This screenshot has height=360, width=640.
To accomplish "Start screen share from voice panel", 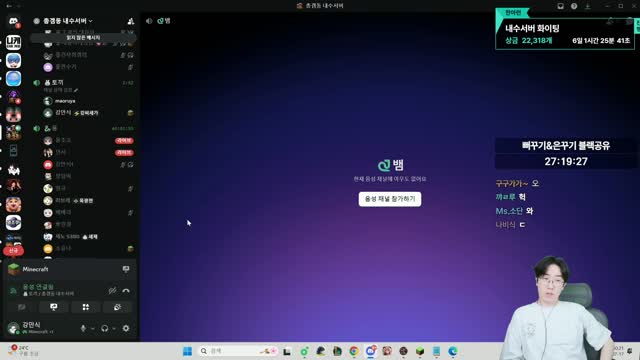I will (x=53, y=307).
